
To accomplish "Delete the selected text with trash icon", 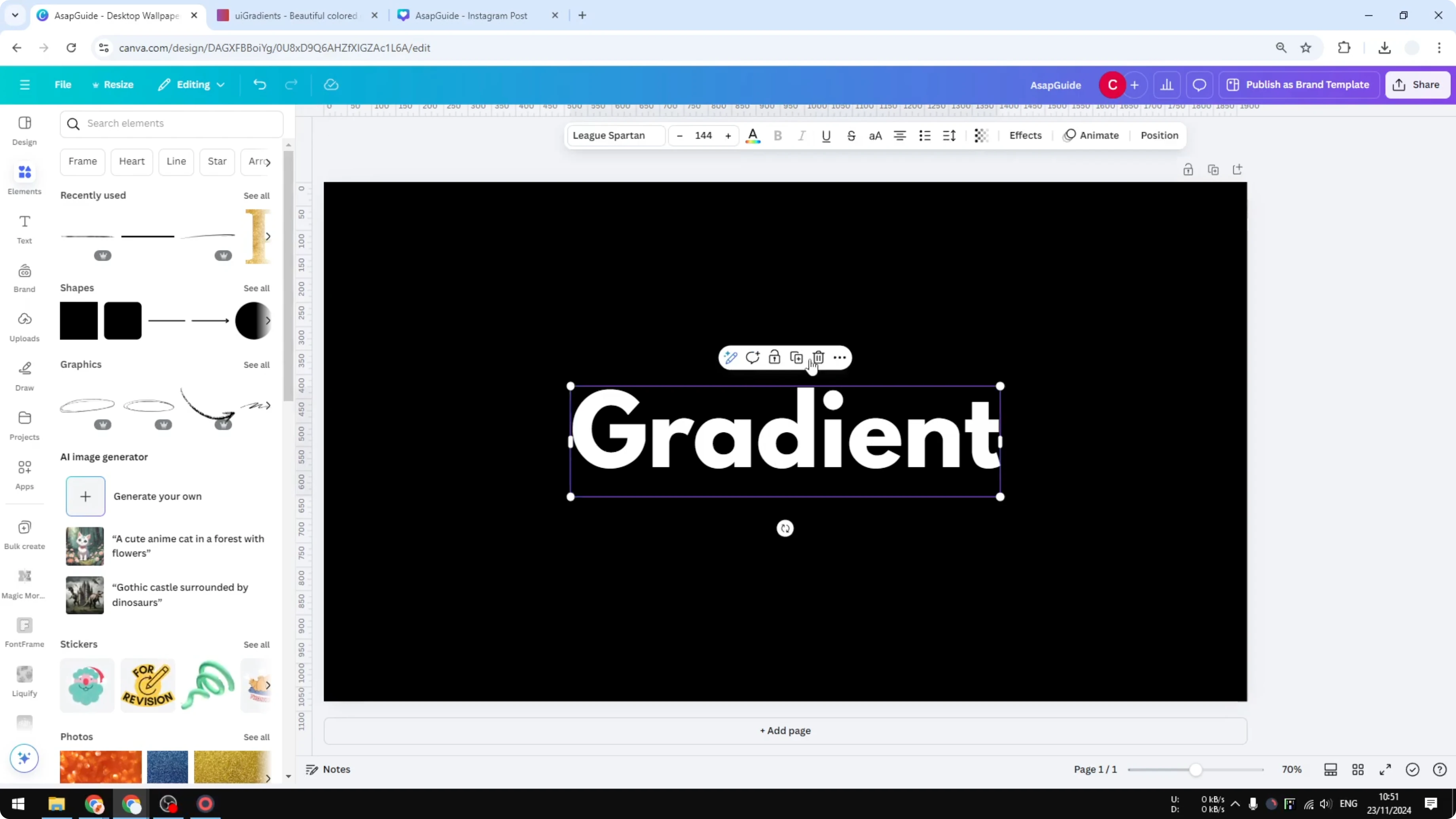I will click(819, 357).
